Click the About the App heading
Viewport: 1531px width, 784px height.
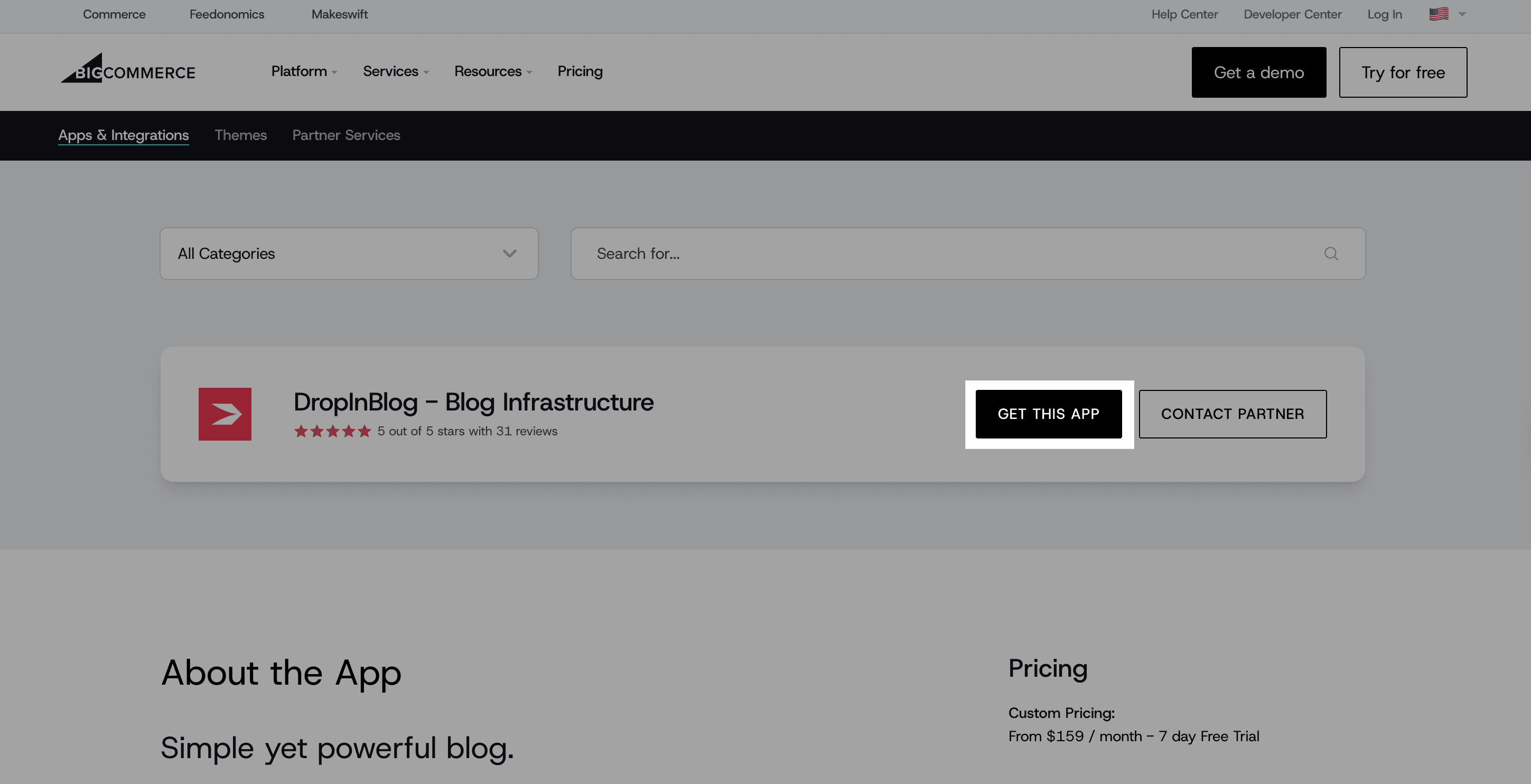pos(281,674)
